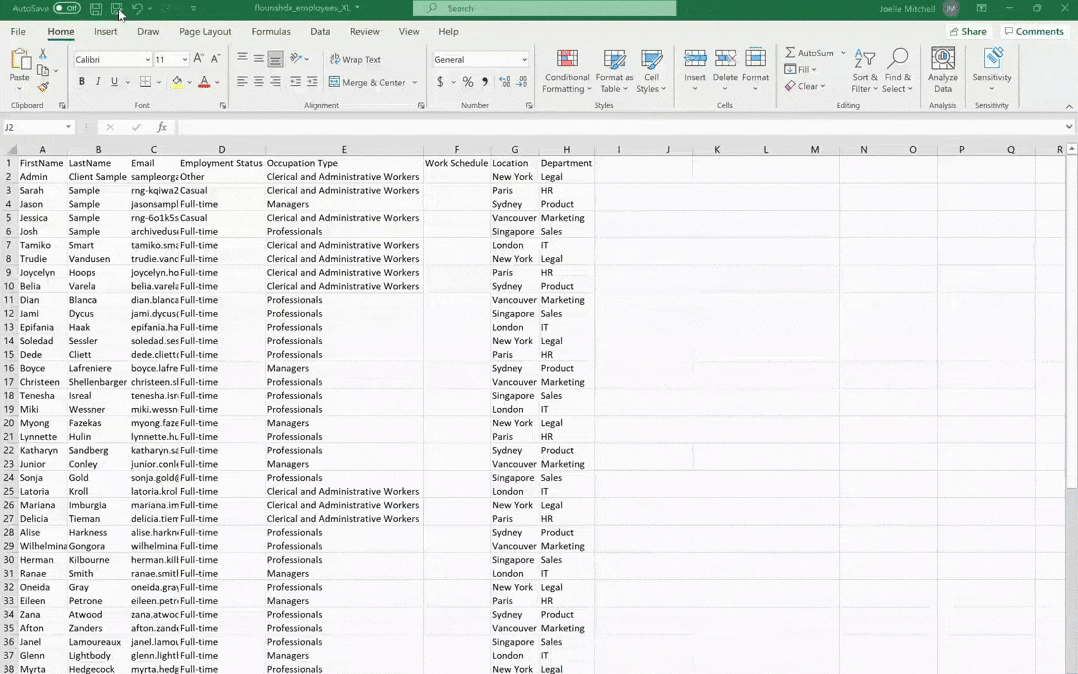Apply the Comma Style format

tap(485, 82)
